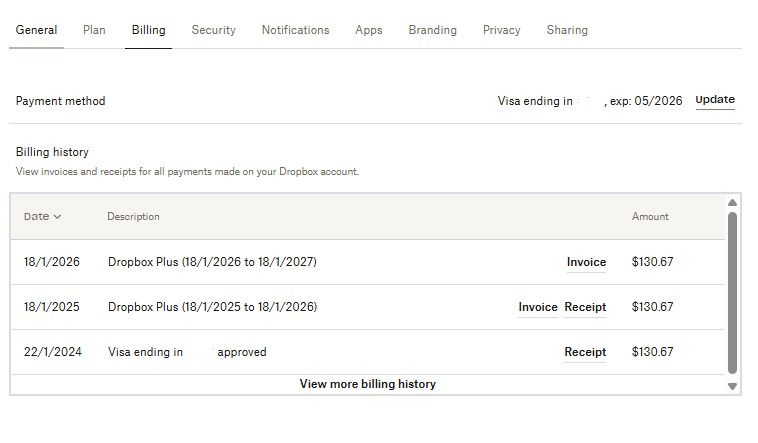
Task: Select the Billing tab
Action: pyautogui.click(x=148, y=30)
